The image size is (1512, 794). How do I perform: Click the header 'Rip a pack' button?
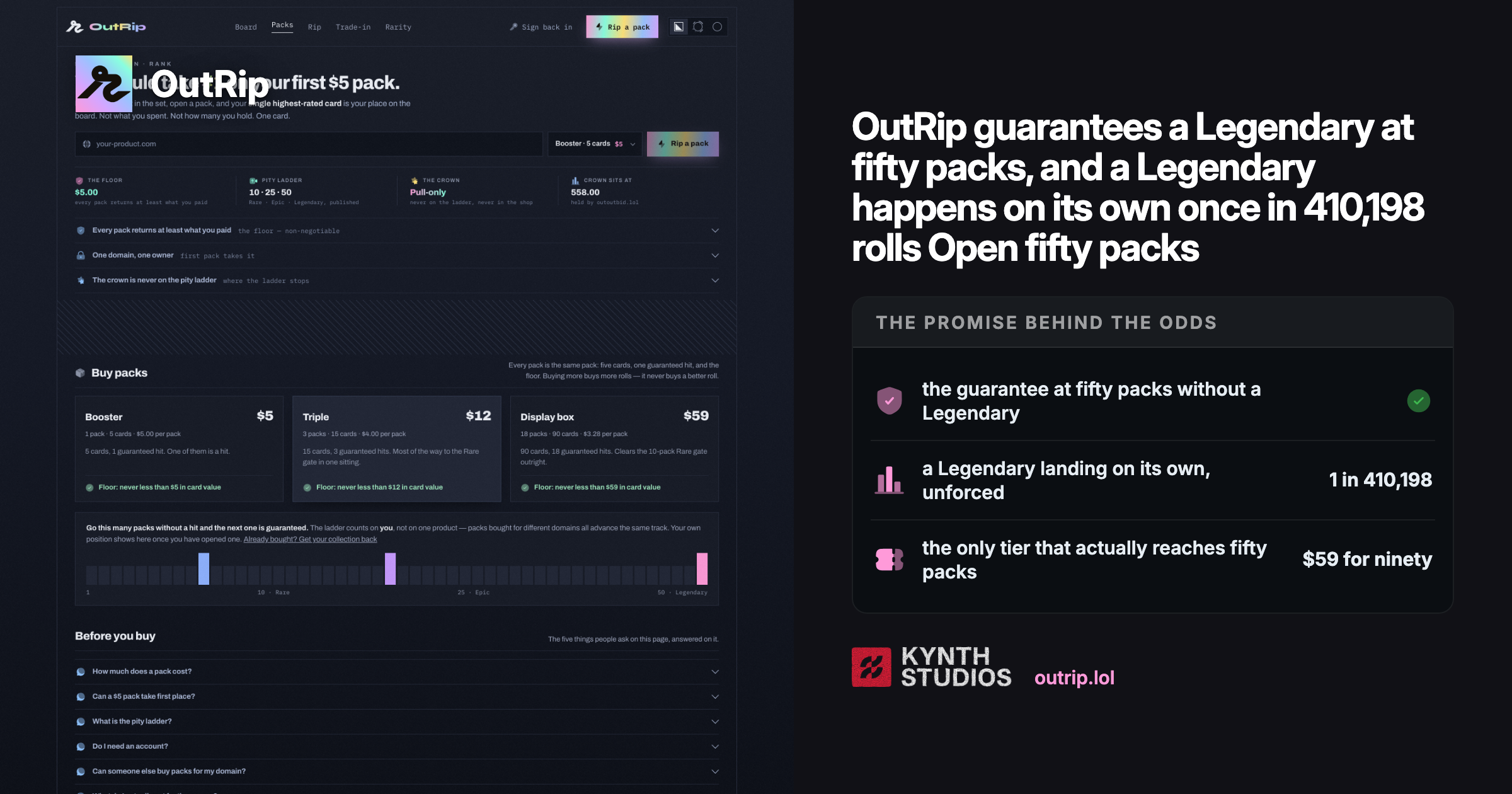coord(622,26)
